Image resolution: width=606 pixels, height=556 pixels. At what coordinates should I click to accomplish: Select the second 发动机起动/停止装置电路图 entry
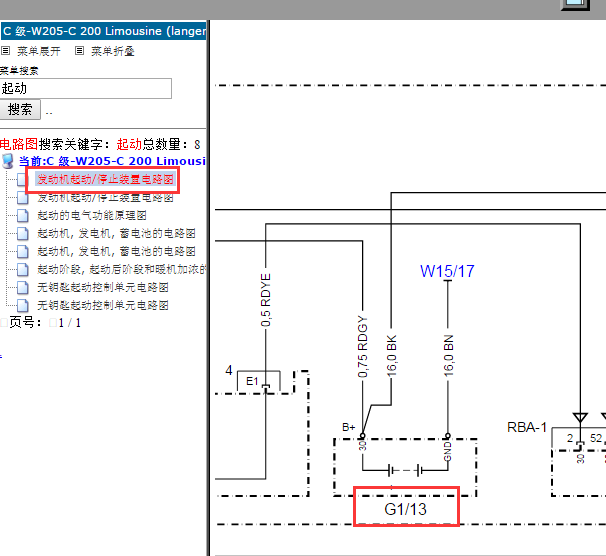tap(105, 197)
